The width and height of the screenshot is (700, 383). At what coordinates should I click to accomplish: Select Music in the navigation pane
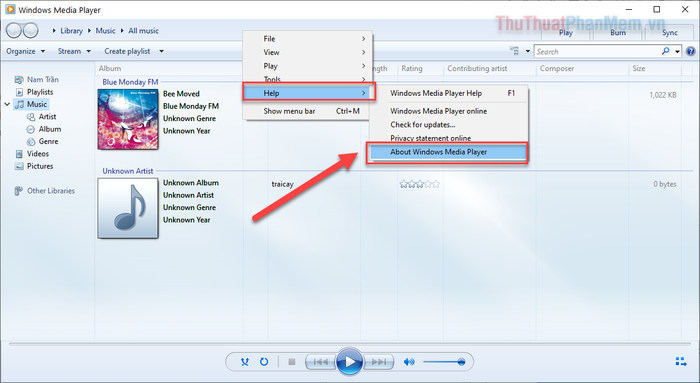pyautogui.click(x=31, y=104)
